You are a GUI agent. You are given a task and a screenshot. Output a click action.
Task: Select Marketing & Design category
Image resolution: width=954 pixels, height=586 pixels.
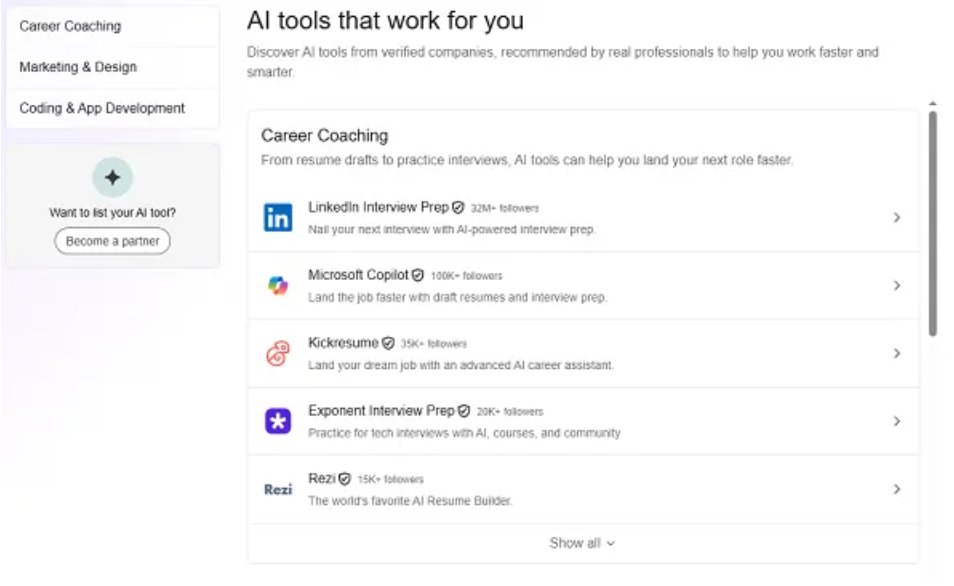[x=78, y=67]
